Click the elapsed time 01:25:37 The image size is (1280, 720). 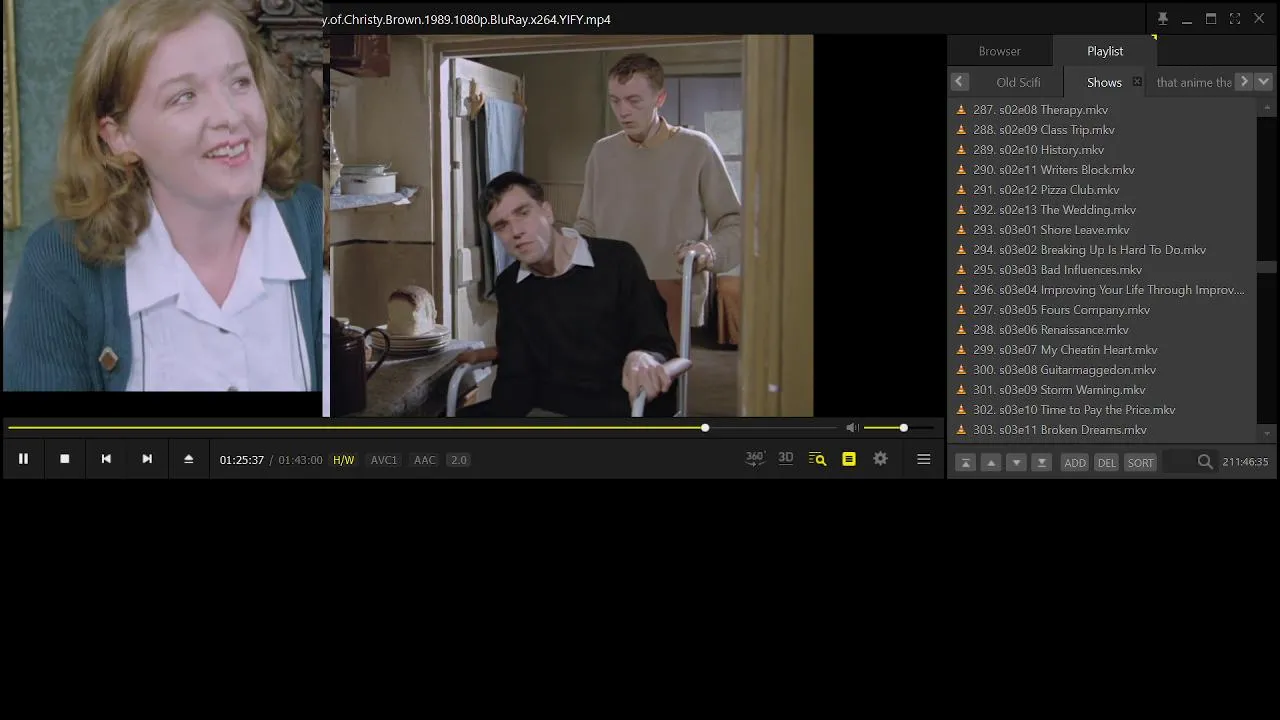[x=242, y=460]
